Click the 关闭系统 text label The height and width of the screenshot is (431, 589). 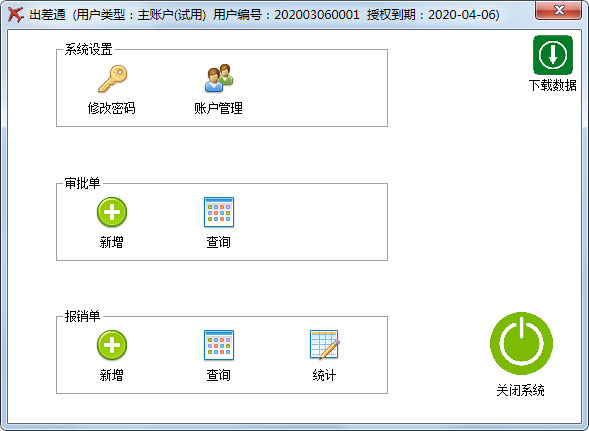(x=520, y=390)
